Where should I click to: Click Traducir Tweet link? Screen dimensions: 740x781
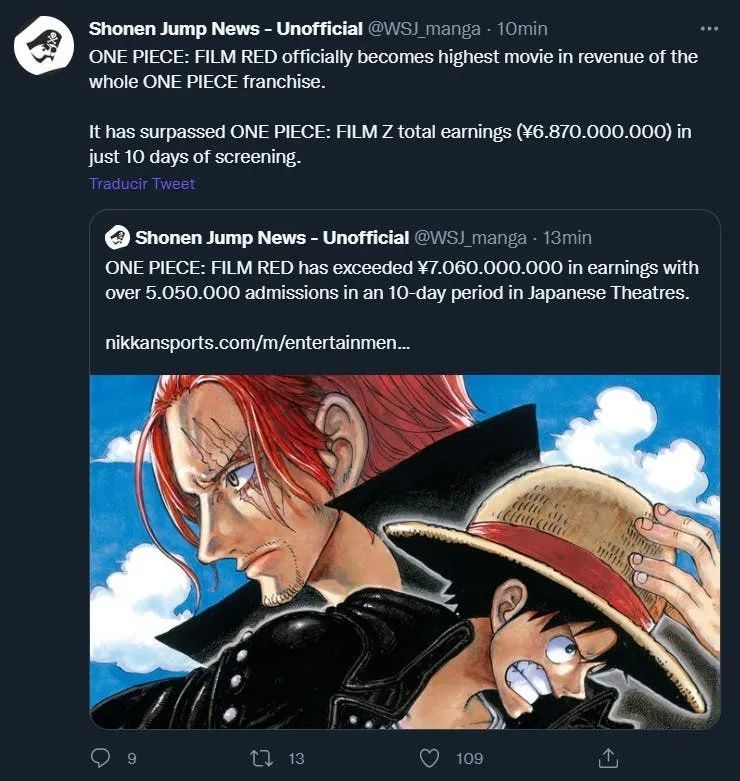[x=142, y=184]
